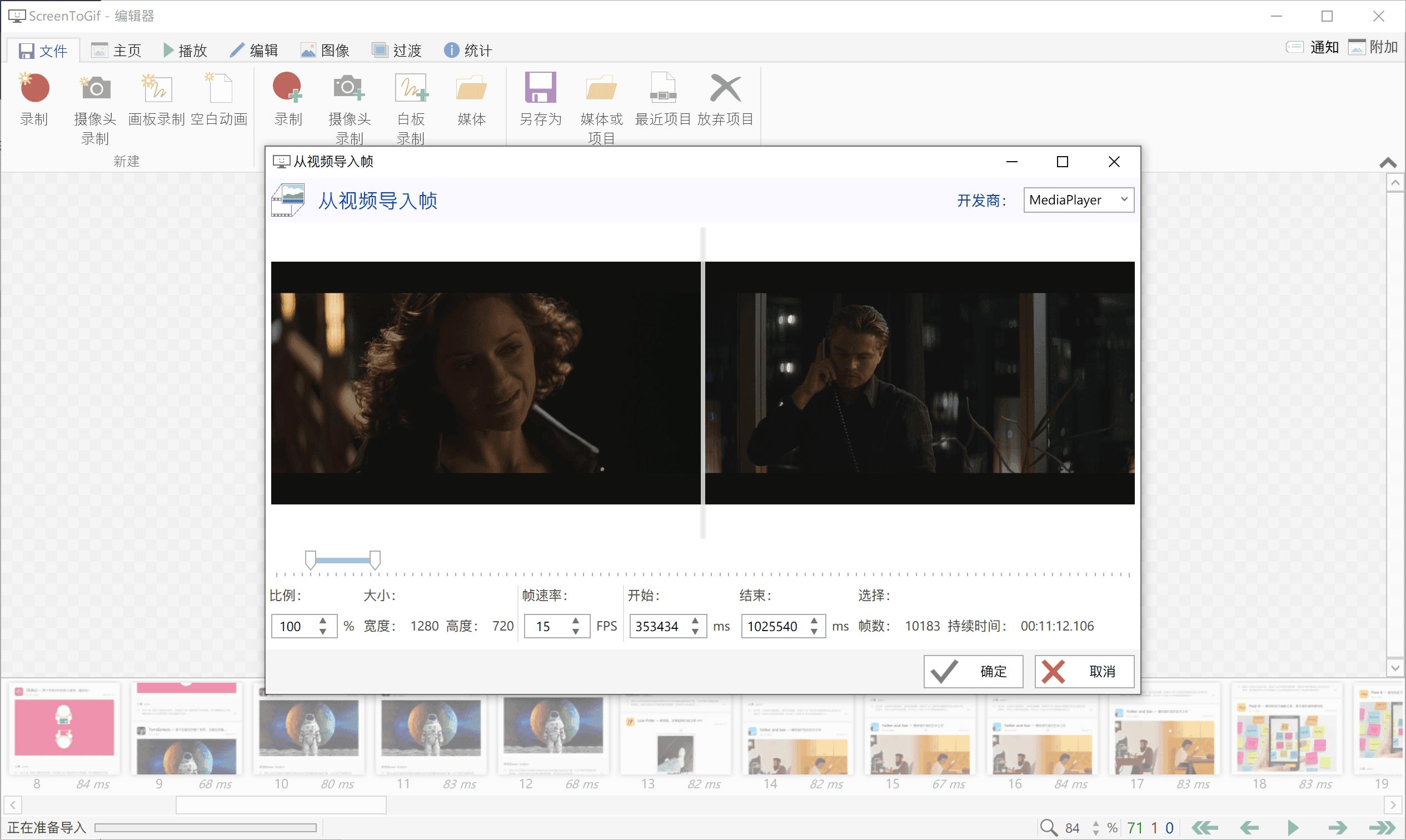The height and width of the screenshot is (840, 1406).
Task: Click vertical scrollbar up arrow
Action: [x=1395, y=183]
